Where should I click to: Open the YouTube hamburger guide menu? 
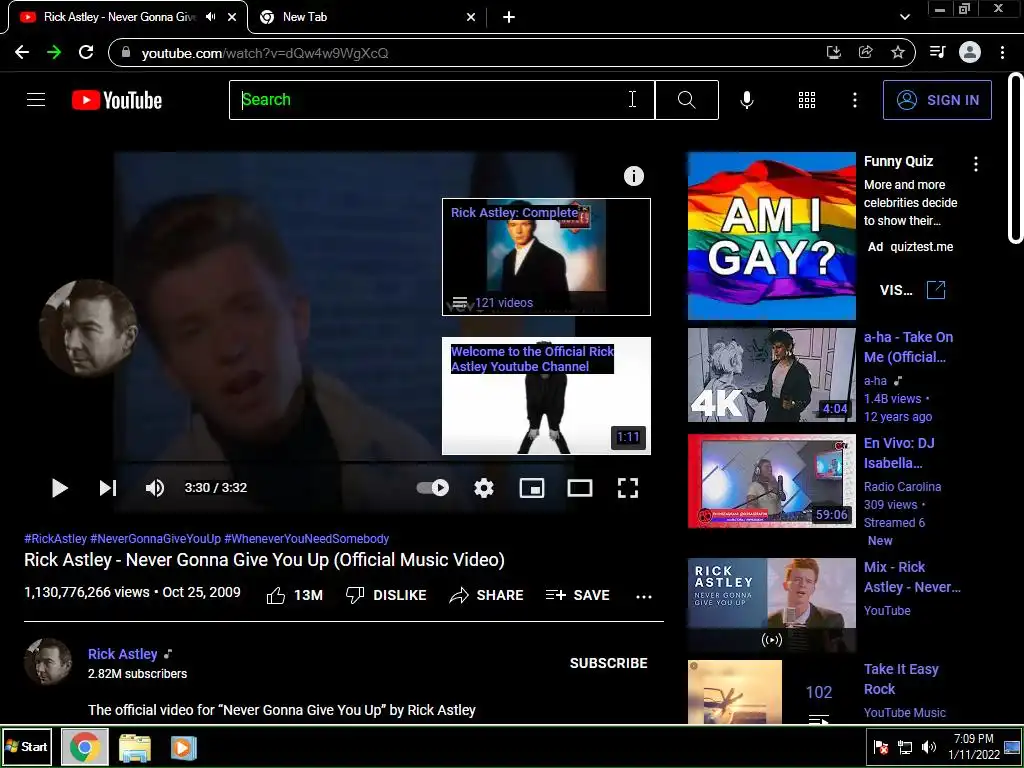36,99
